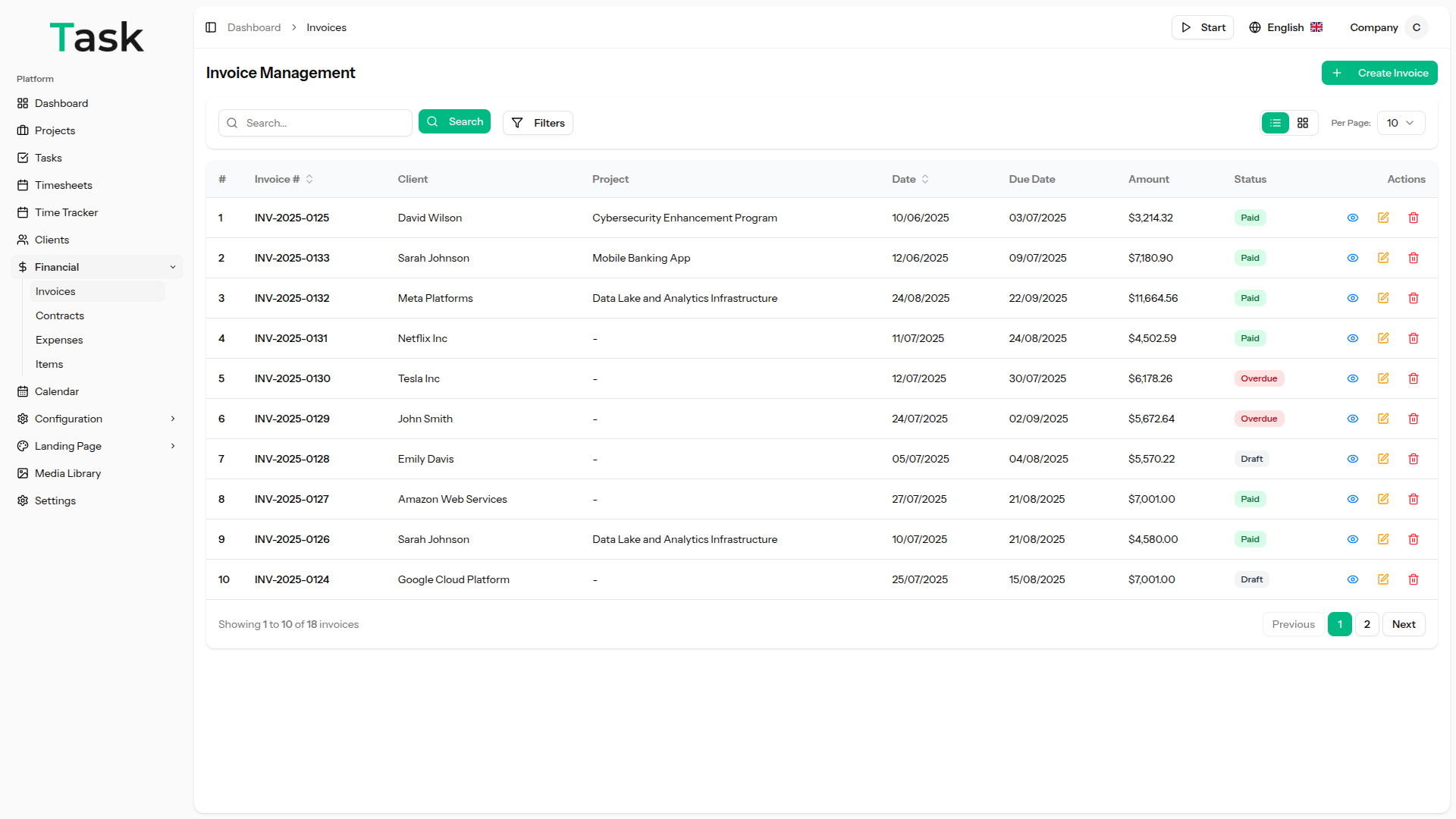Click the invoice search input field
The width and height of the screenshot is (1456, 819).
coord(325,123)
